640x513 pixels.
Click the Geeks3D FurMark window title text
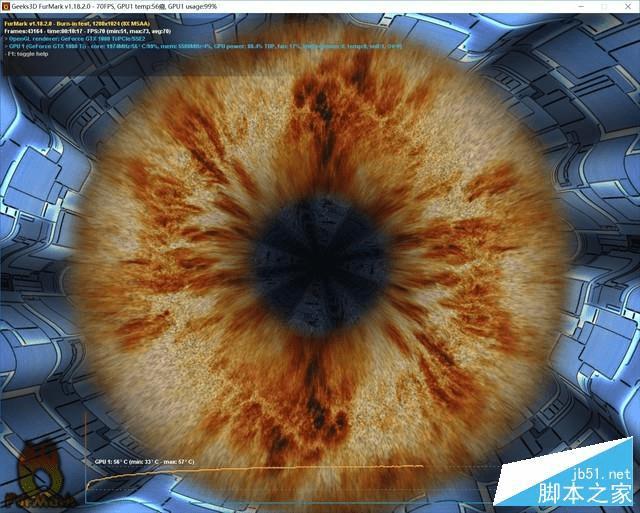coord(114,7)
